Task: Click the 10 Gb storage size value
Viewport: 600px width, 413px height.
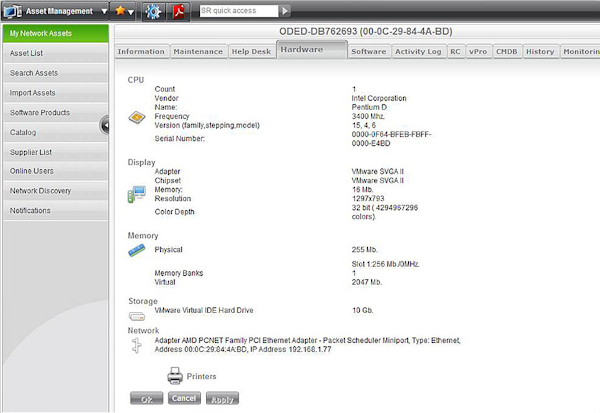Action: pyautogui.click(x=363, y=310)
